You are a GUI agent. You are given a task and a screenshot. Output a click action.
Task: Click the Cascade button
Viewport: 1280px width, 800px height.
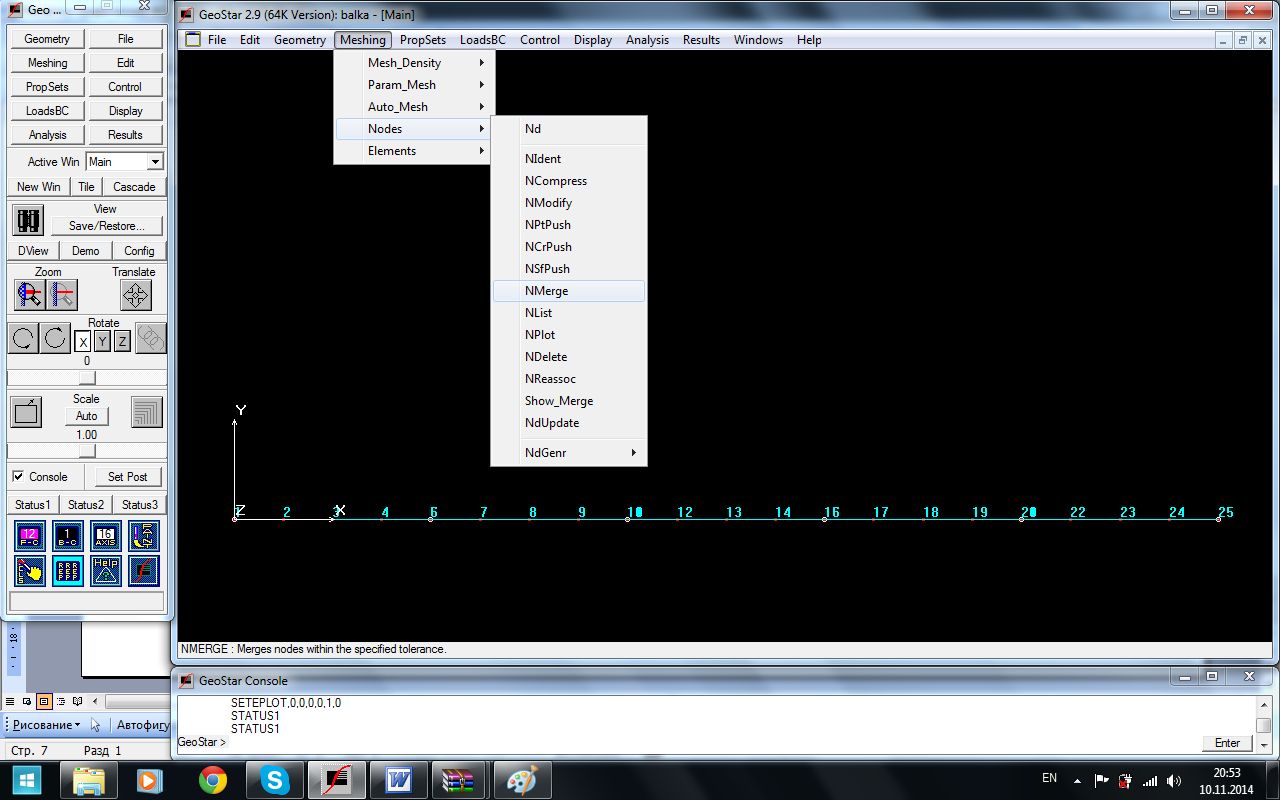click(134, 187)
